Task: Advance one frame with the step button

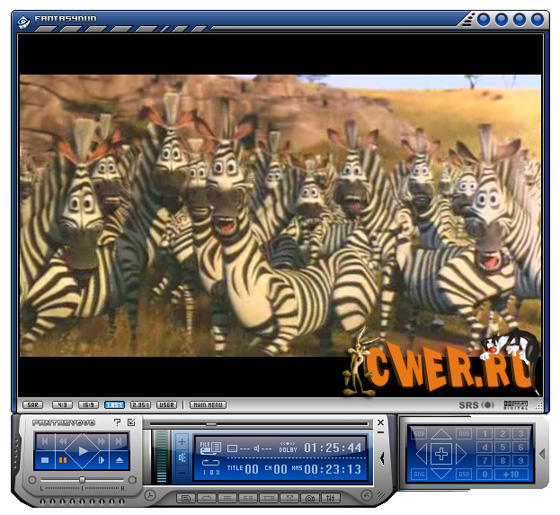Action: point(101,460)
